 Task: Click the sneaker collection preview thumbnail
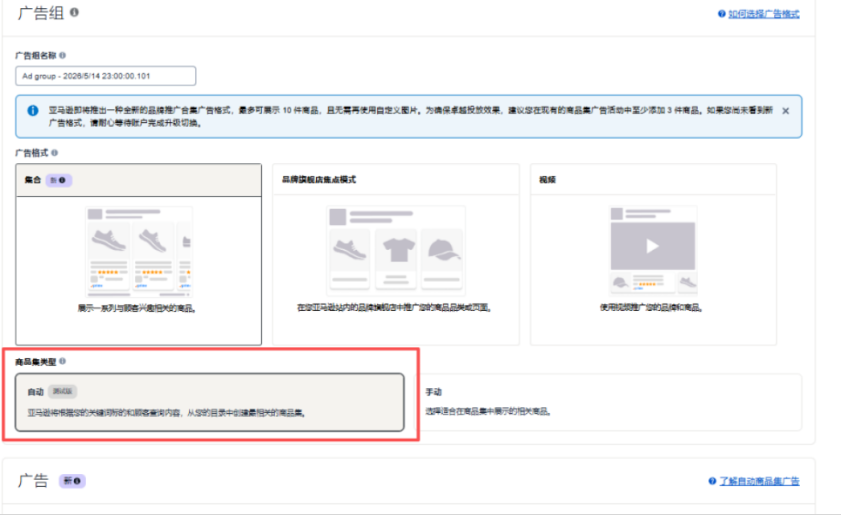139,252
